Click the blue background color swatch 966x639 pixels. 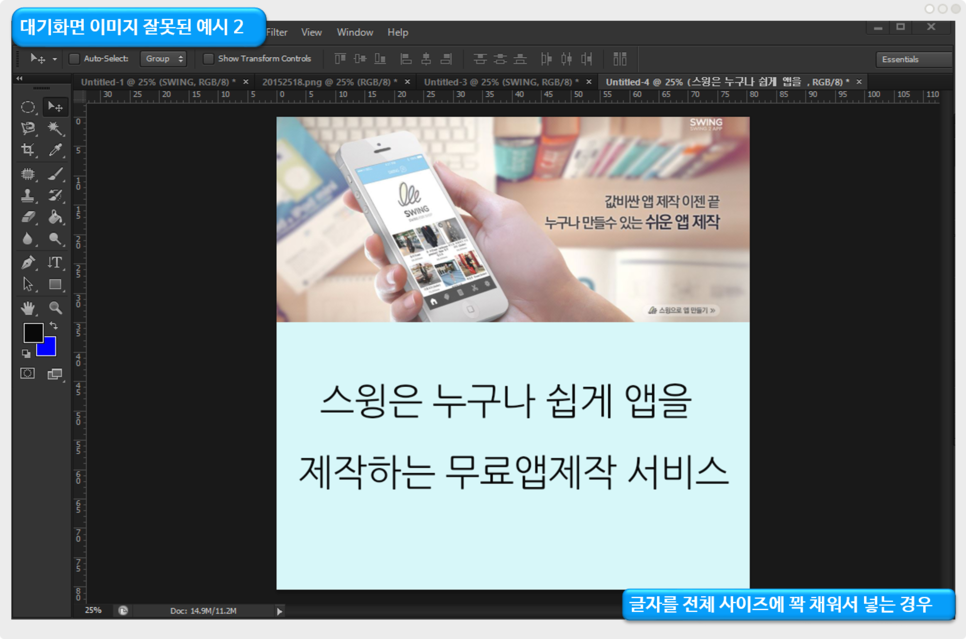pyautogui.click(x=48, y=348)
